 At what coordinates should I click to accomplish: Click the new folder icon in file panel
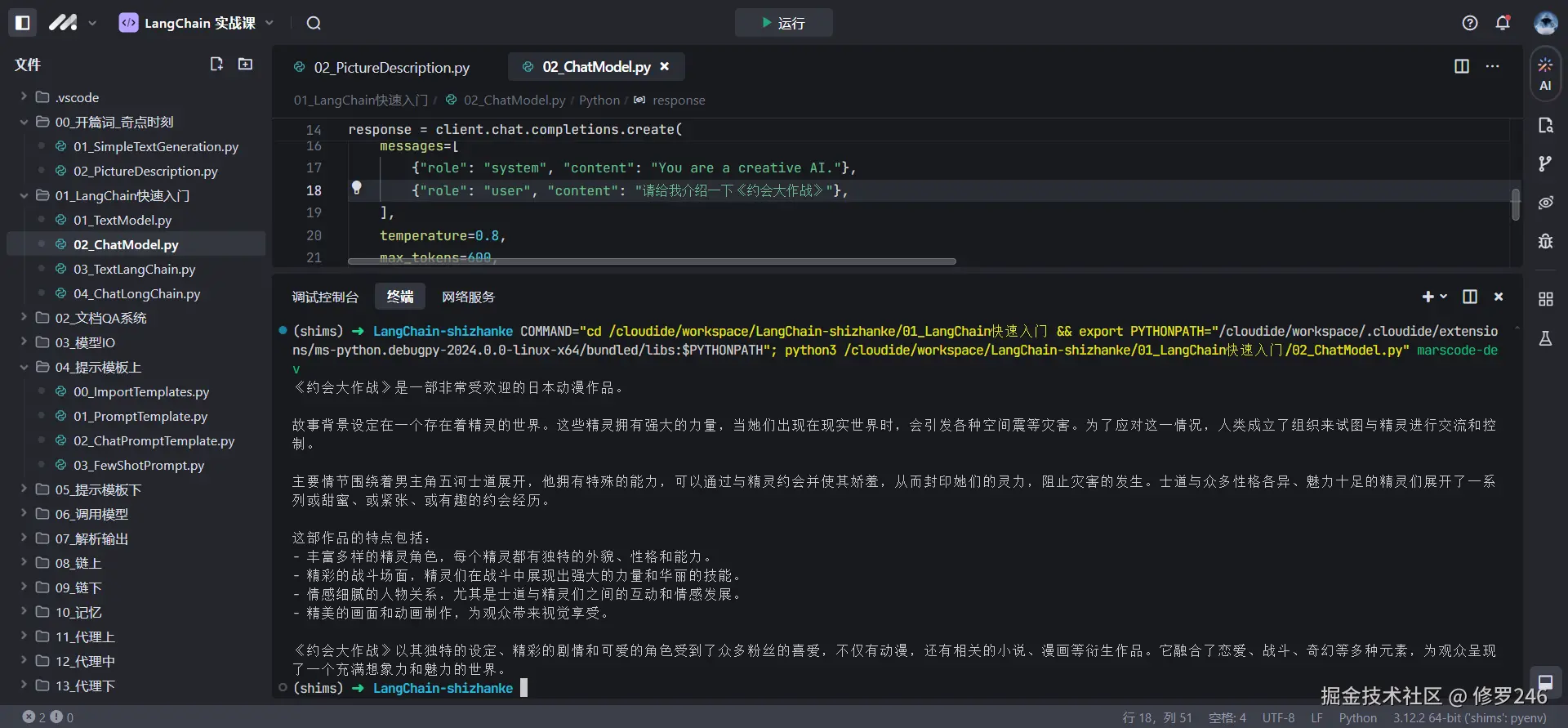[x=245, y=64]
